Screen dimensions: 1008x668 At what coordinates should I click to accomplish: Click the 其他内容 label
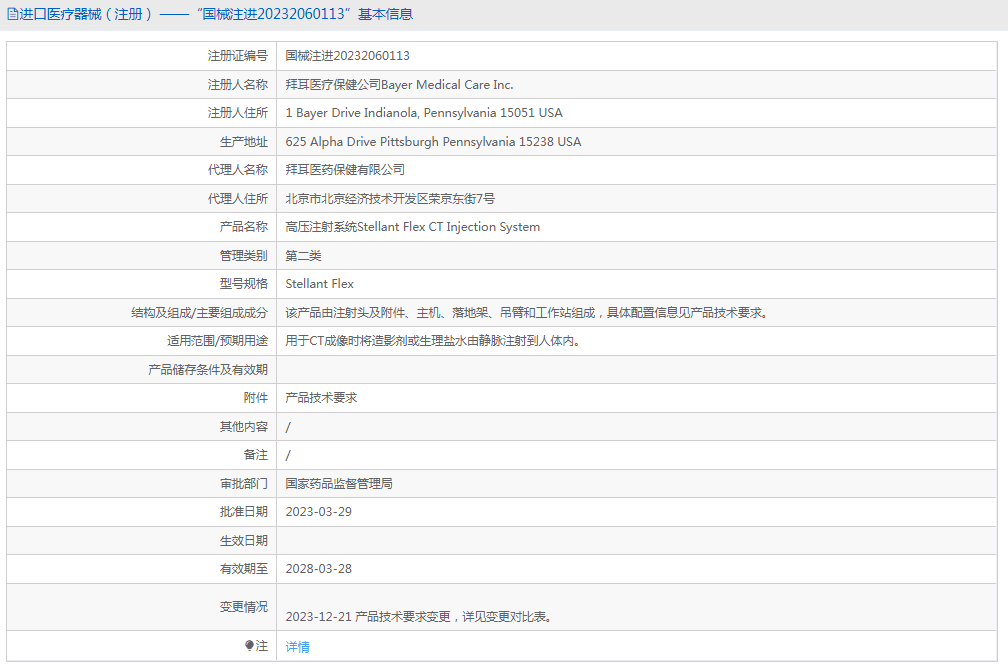pyautogui.click(x=244, y=427)
